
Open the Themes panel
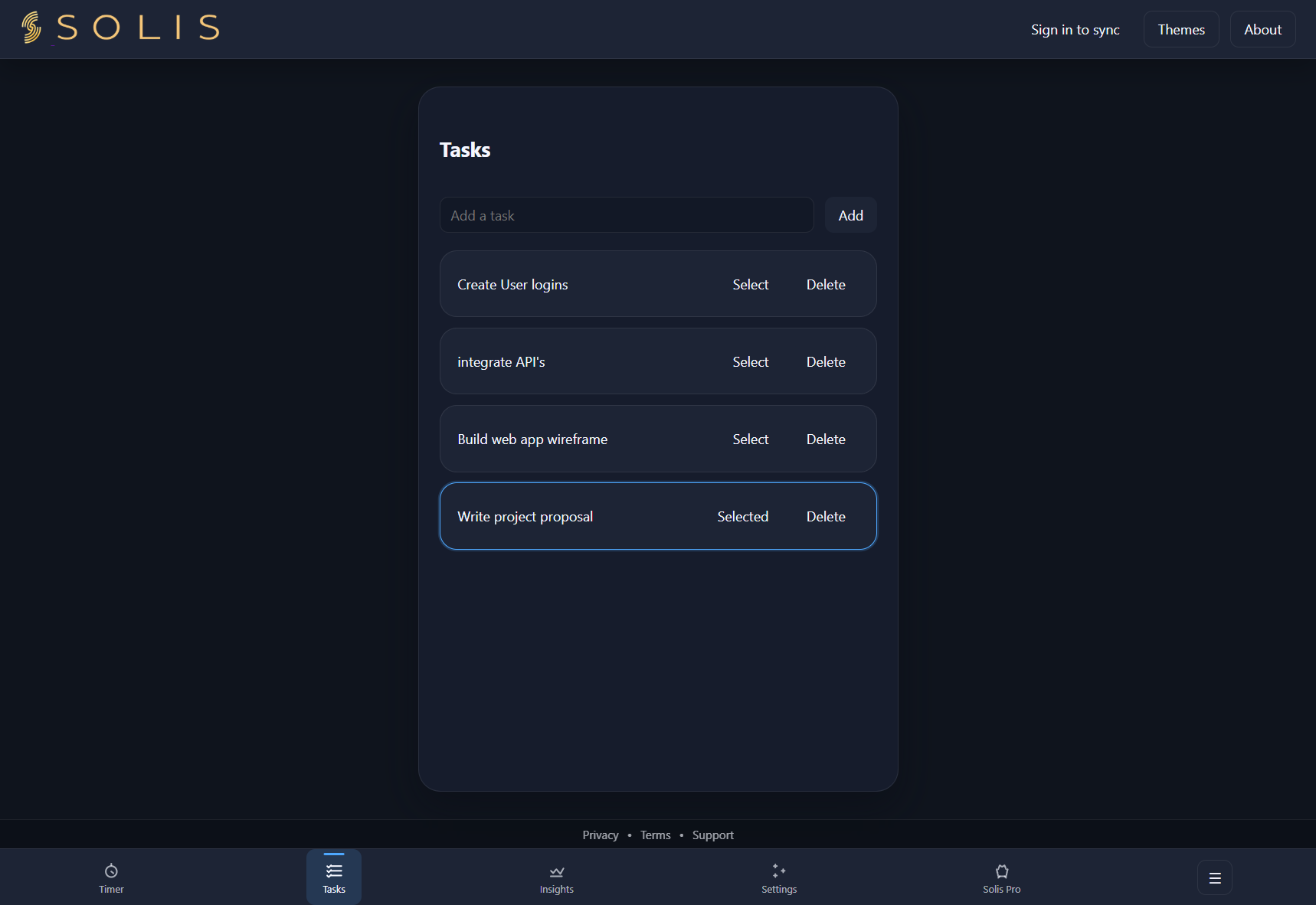(x=1181, y=29)
